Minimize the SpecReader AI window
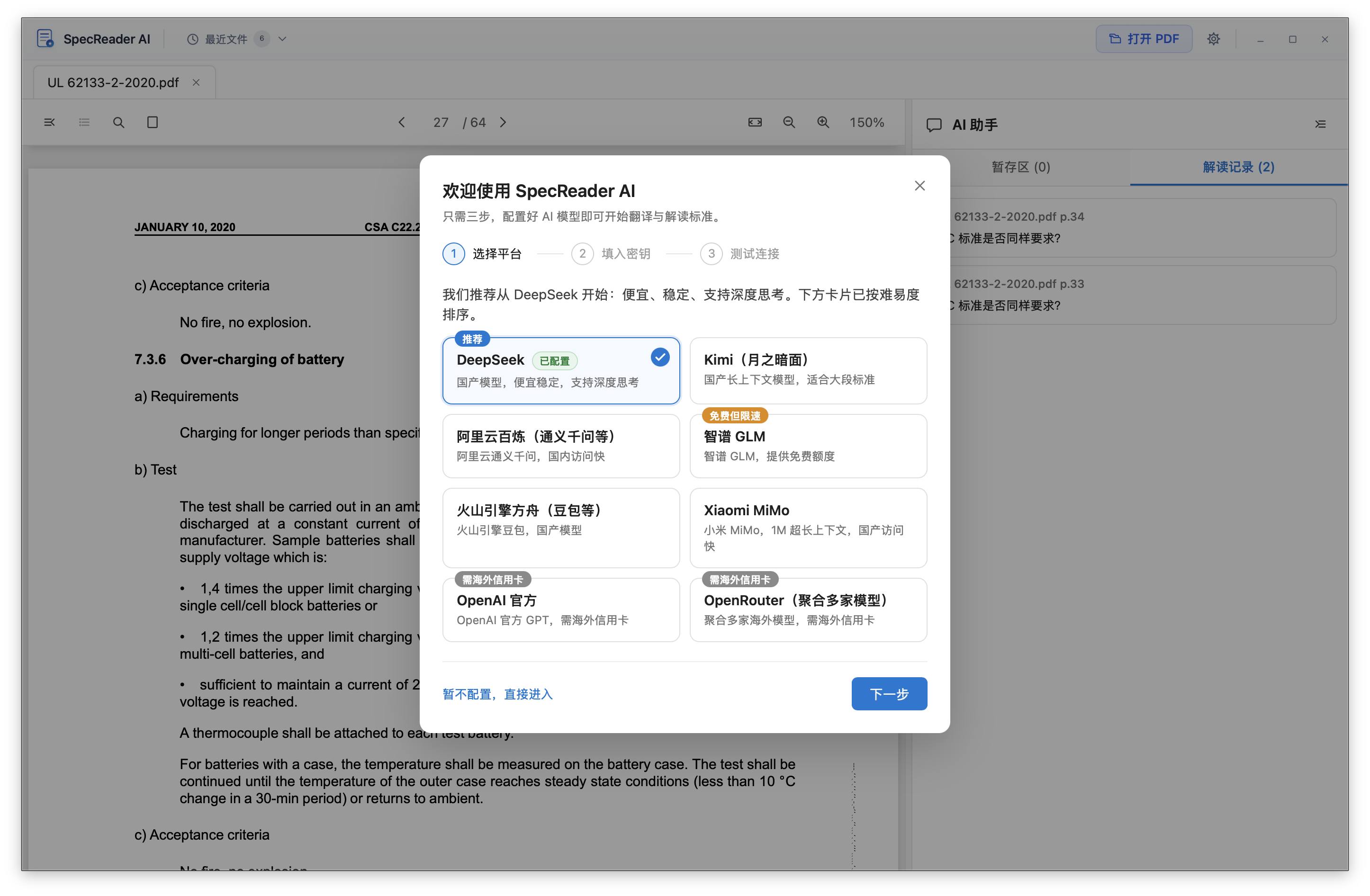 pyautogui.click(x=1260, y=39)
